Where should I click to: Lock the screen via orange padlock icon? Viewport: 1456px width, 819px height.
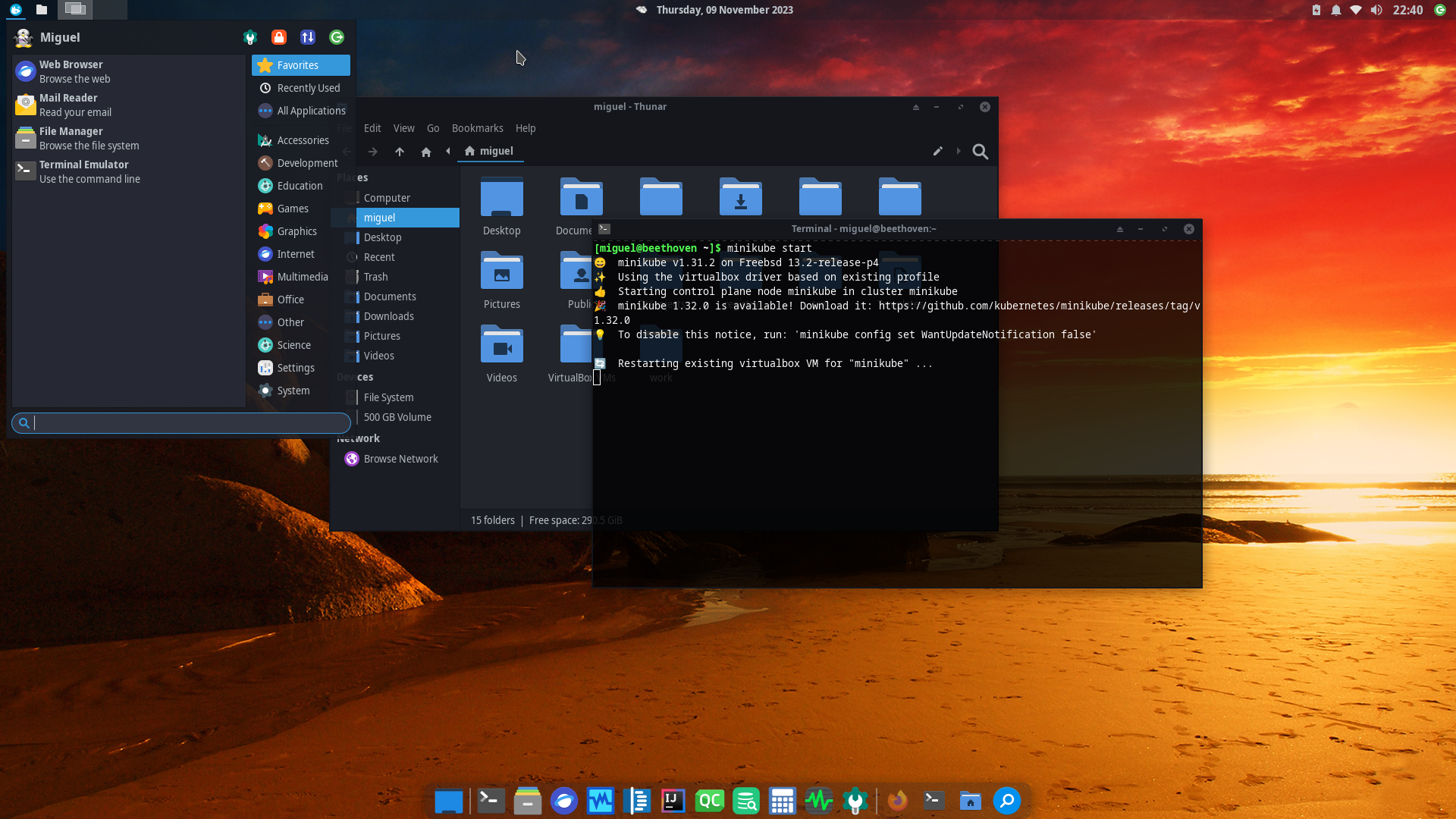pyautogui.click(x=279, y=37)
